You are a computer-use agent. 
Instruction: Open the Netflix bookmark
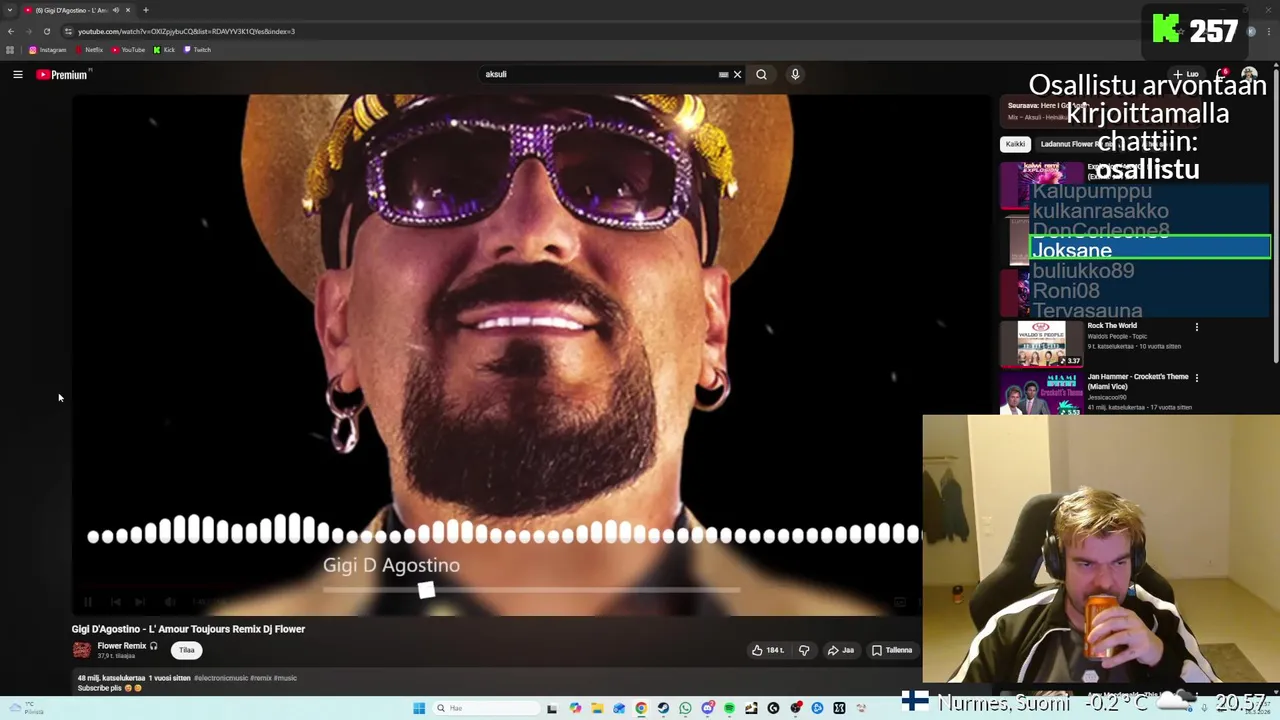point(90,50)
